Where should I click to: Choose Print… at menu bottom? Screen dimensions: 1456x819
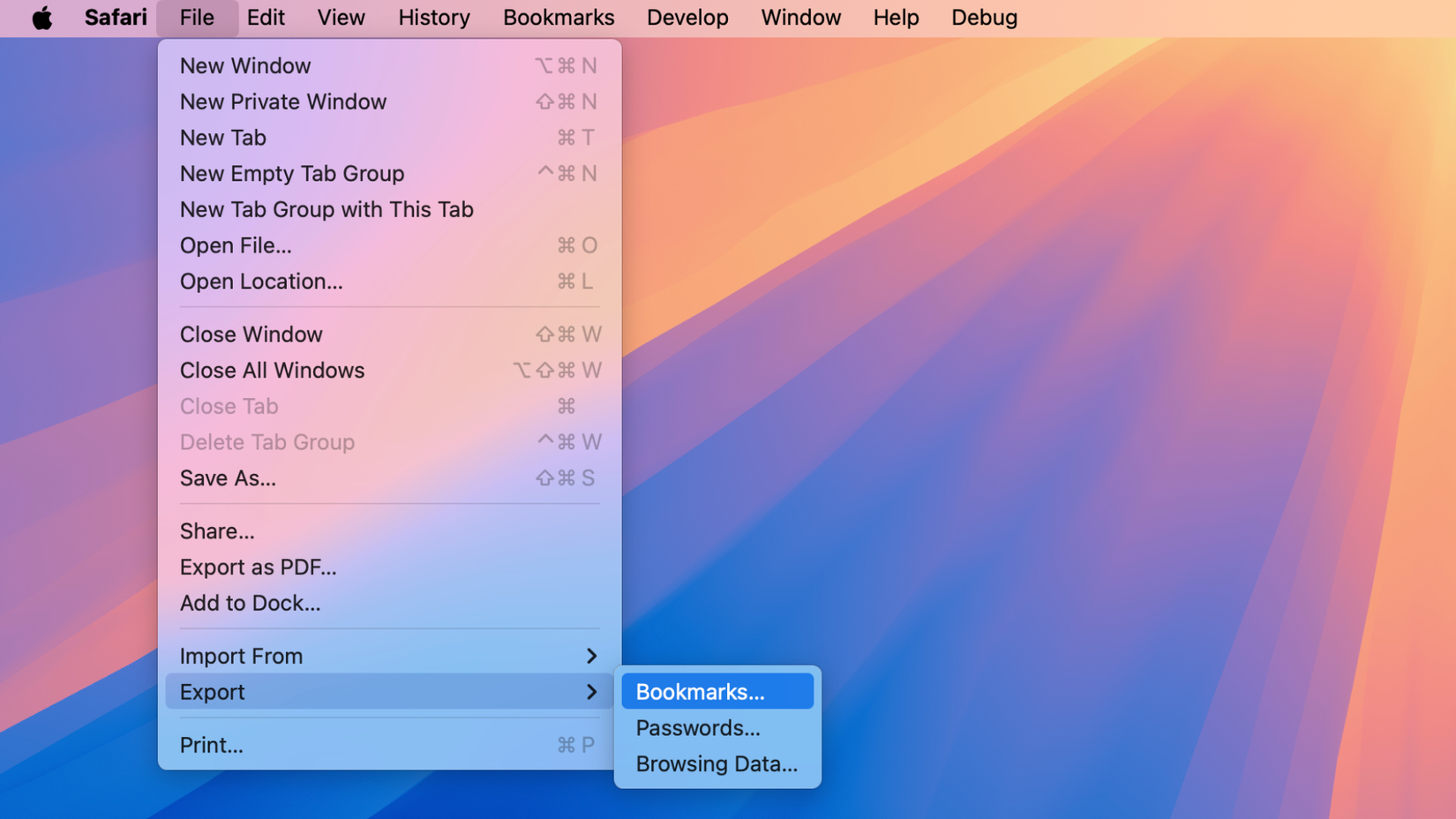click(x=389, y=746)
